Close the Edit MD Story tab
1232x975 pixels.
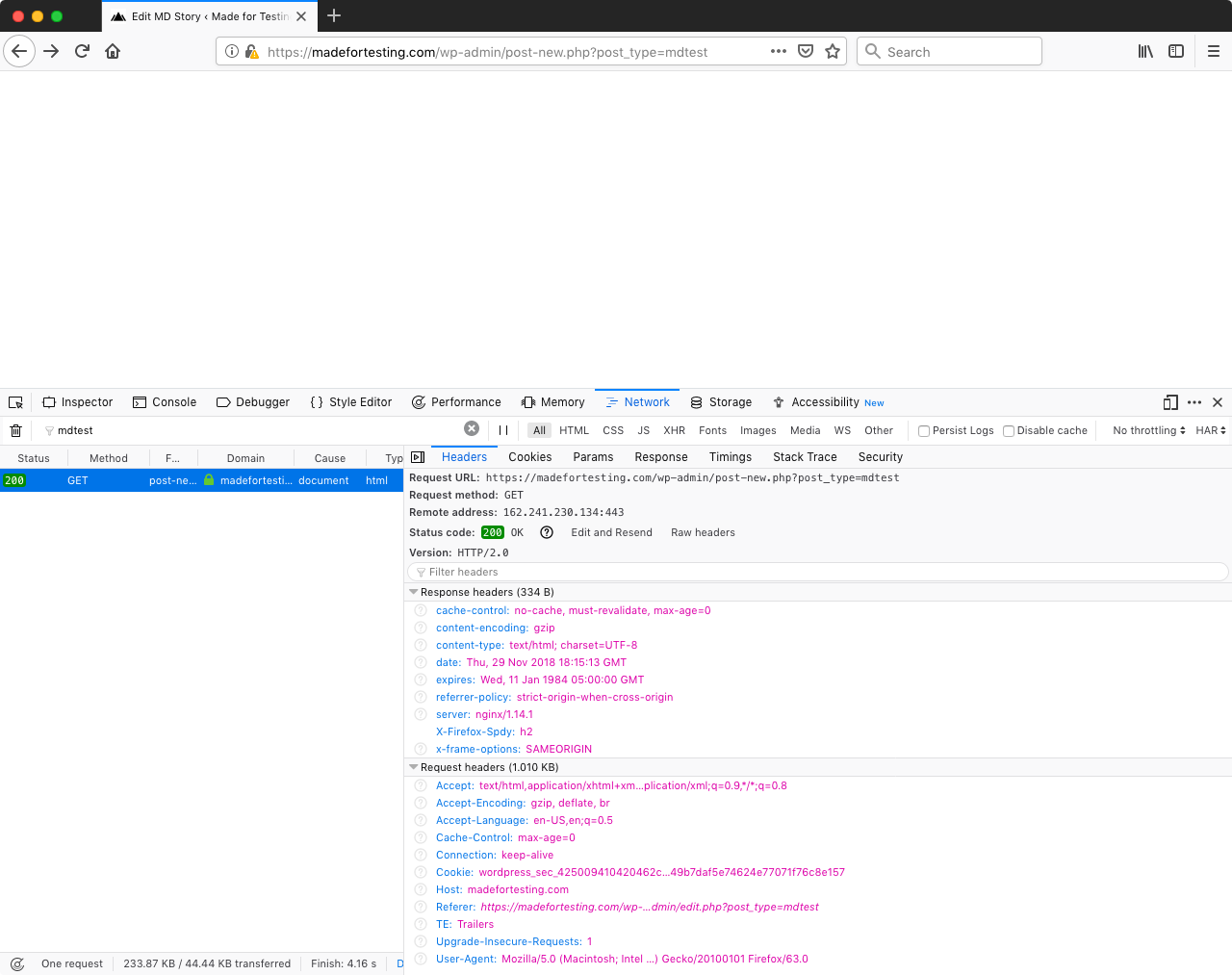[301, 16]
